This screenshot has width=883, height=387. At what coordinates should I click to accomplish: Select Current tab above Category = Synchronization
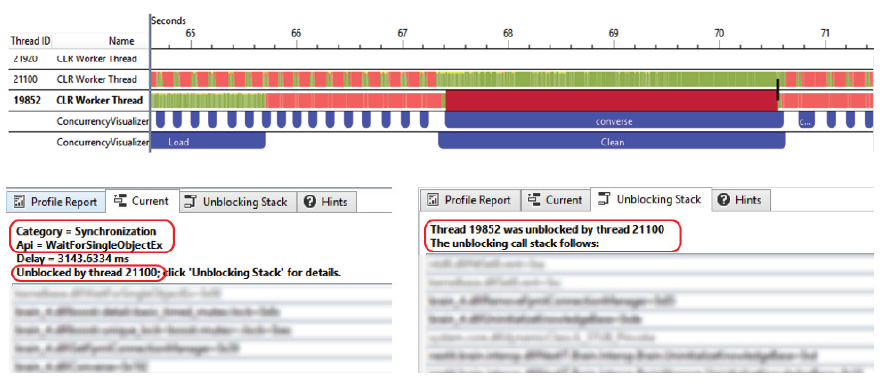coord(142,201)
